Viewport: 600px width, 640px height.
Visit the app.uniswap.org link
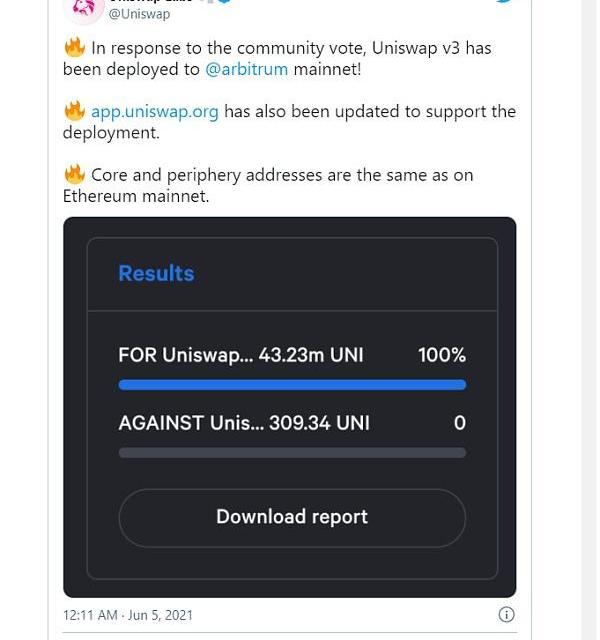(155, 111)
